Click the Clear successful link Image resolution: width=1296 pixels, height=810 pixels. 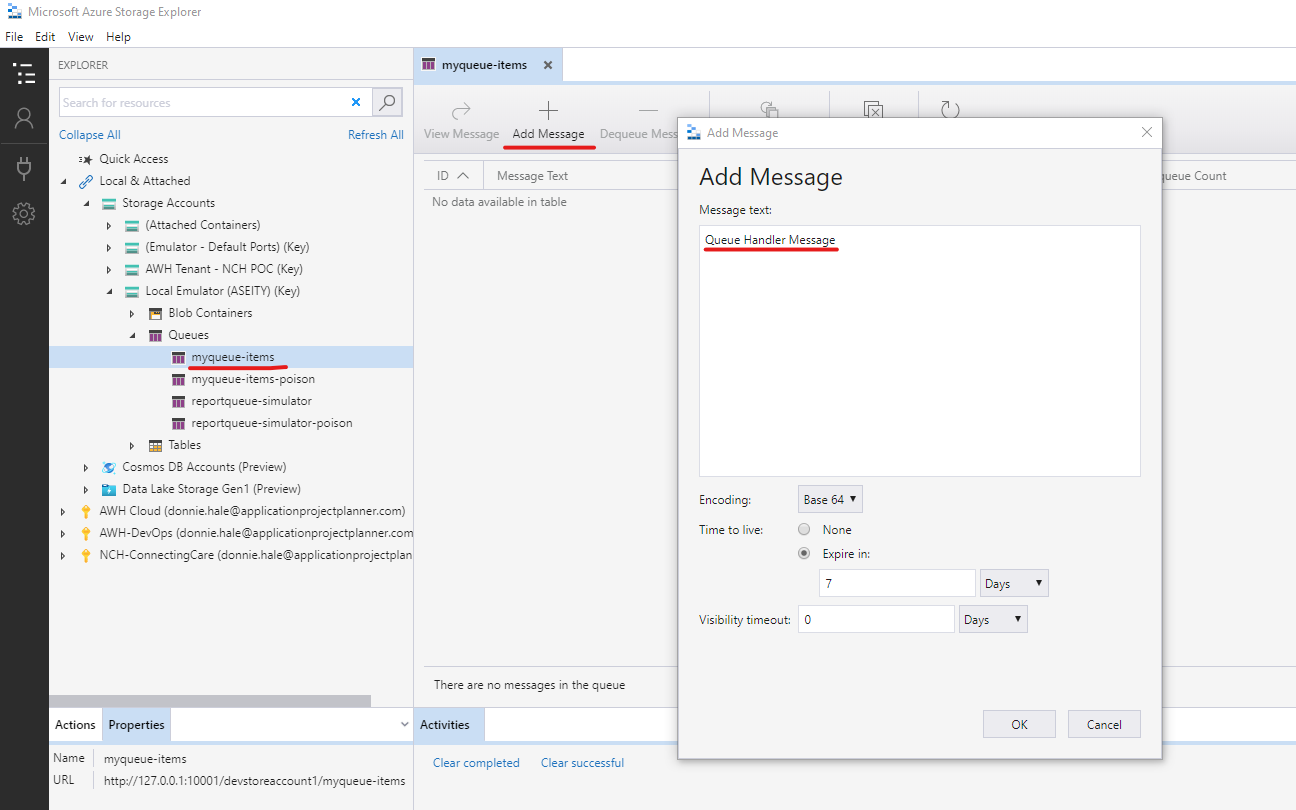coord(582,763)
